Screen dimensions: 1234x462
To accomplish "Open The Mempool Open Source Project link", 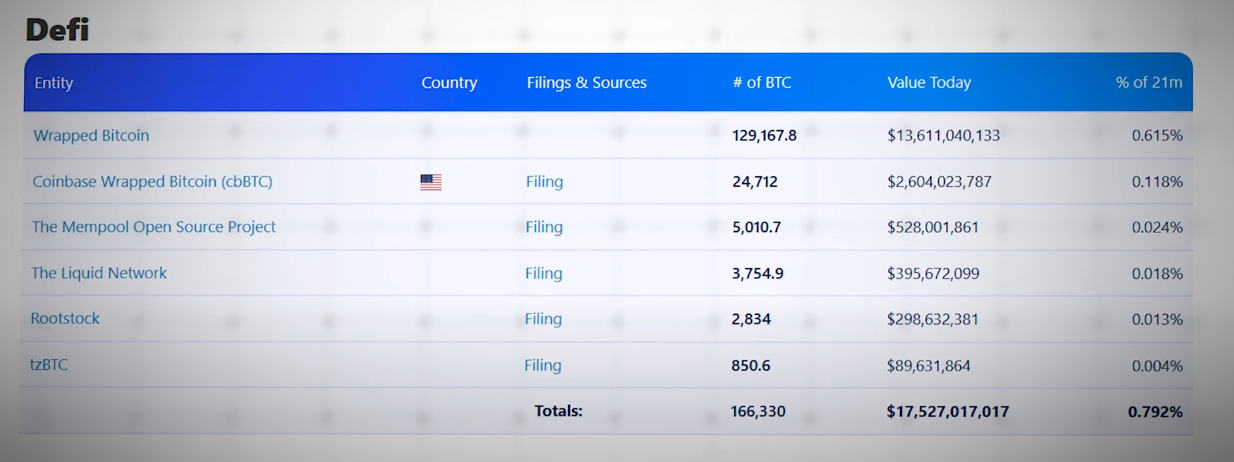I will coord(154,227).
